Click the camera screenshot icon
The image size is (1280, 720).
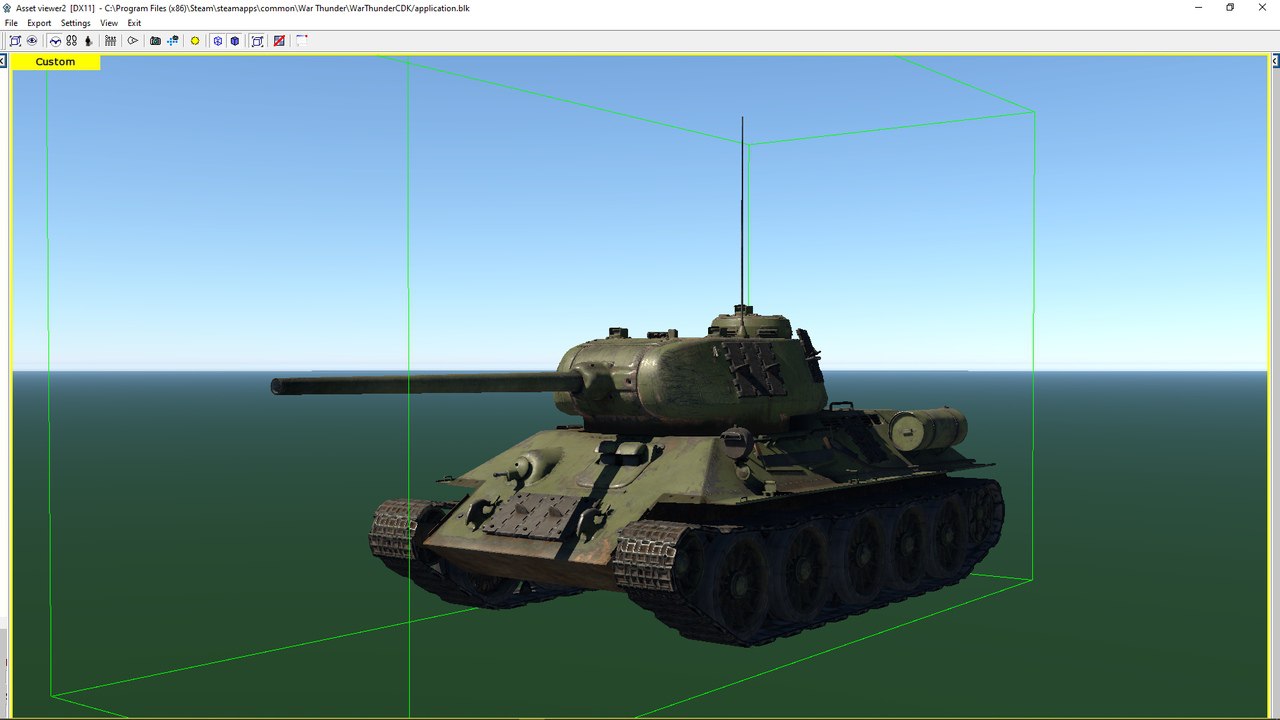155,41
